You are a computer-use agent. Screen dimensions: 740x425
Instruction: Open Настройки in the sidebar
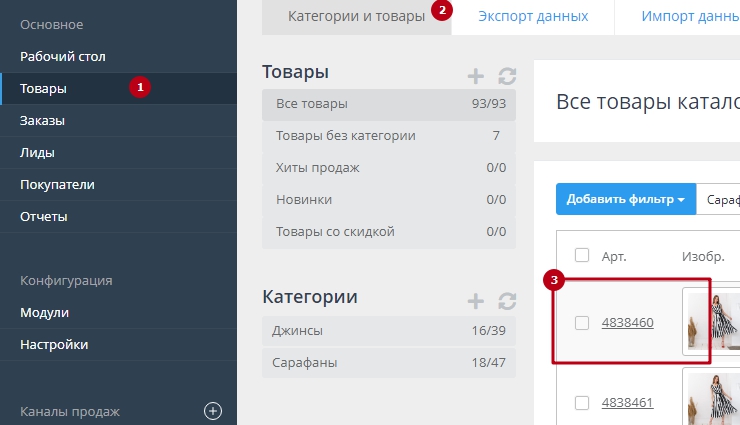pos(54,345)
